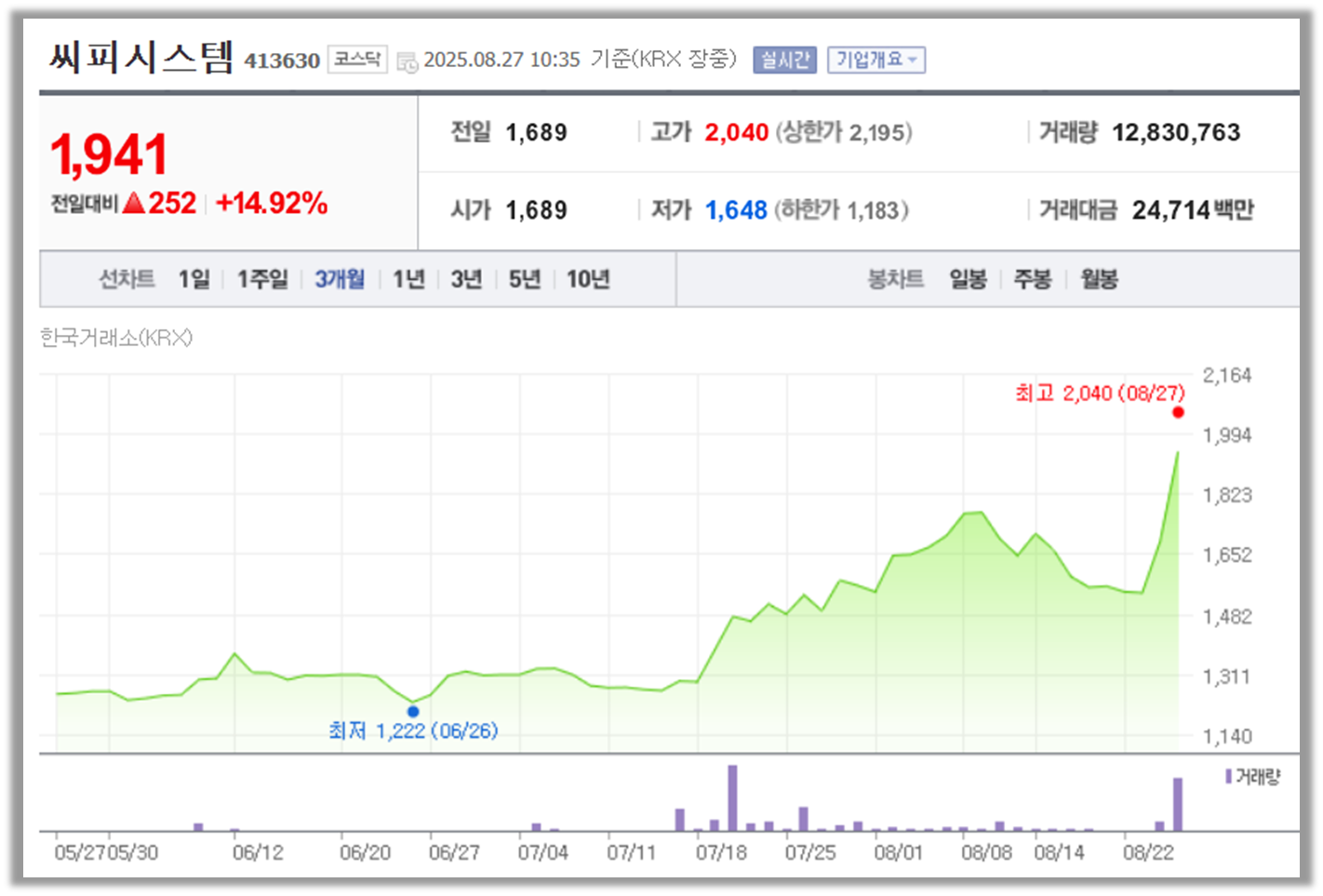Image resolution: width=1323 pixels, height=896 pixels.
Task: Select the 3개월 line chart tab
Action: click(x=340, y=279)
